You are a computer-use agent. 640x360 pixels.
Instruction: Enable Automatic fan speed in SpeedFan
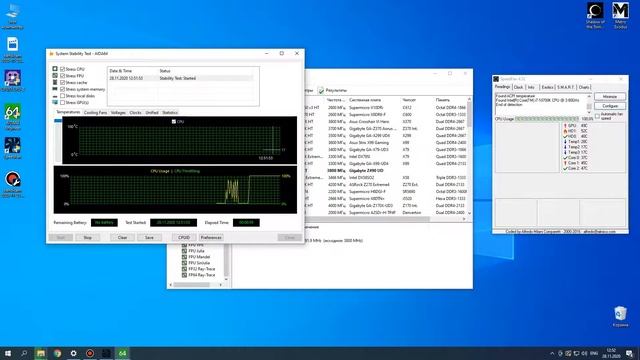click(x=598, y=116)
